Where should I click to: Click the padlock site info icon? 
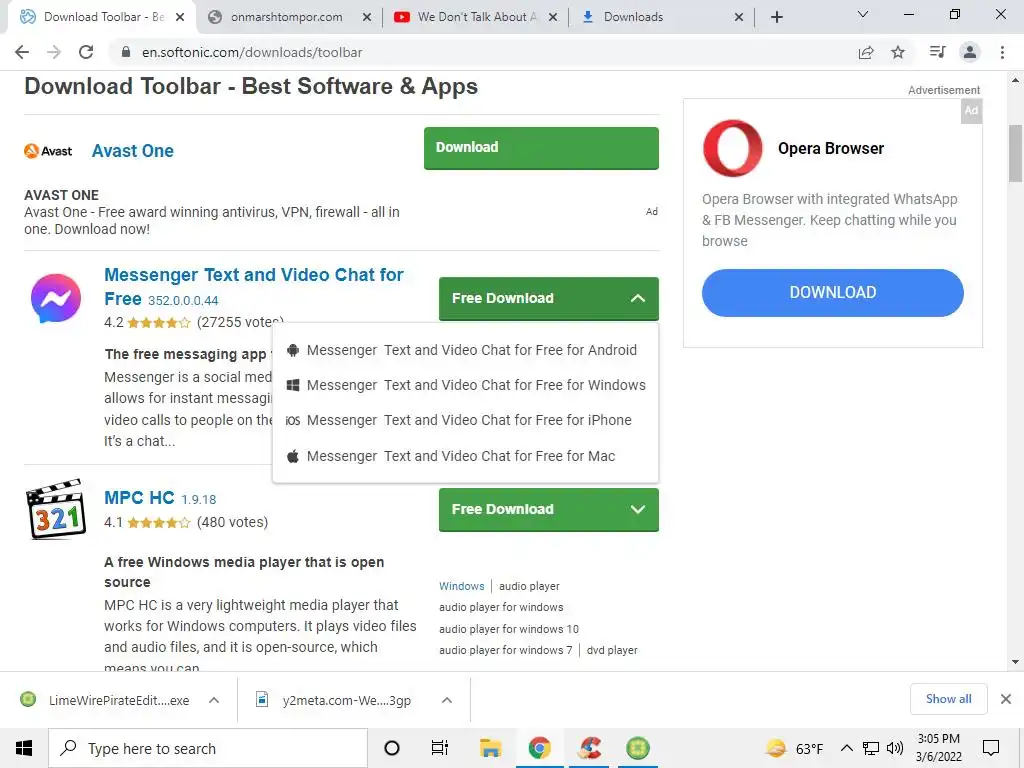click(126, 52)
